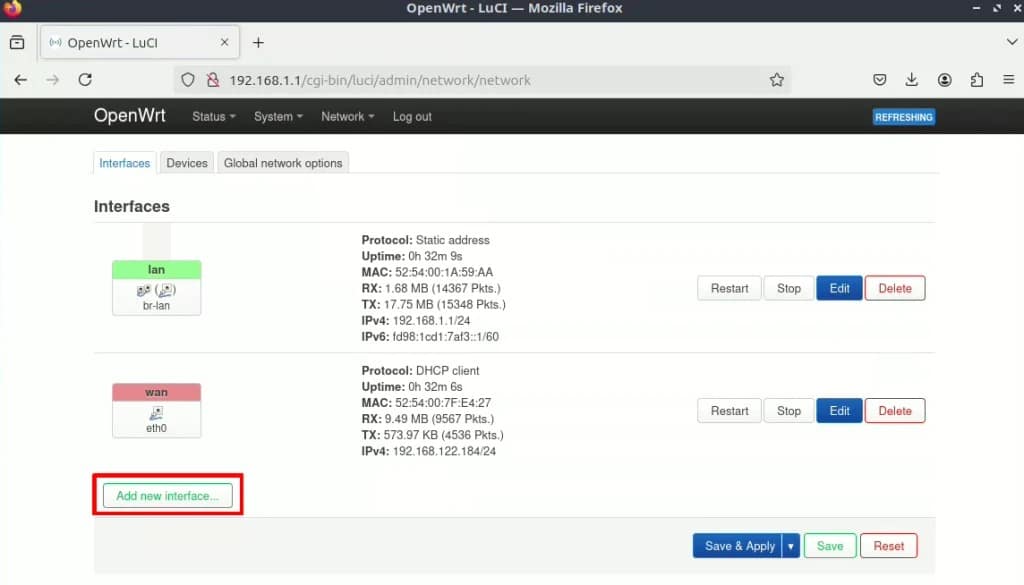This screenshot has height=585, width=1024.
Task: Open the Save & Apply arrow dropdown
Action: [x=791, y=546]
